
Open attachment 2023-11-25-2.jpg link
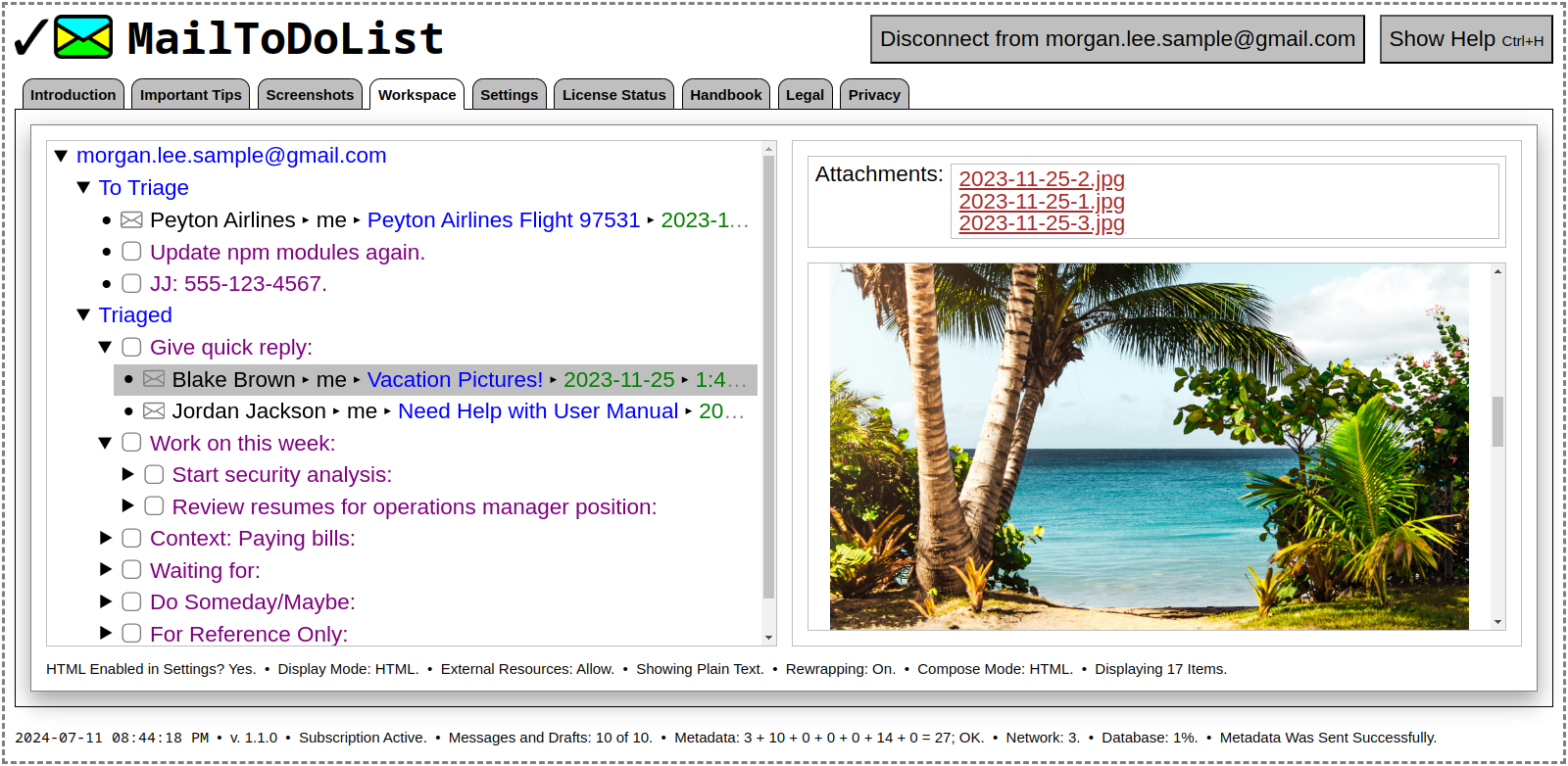coord(1041,179)
